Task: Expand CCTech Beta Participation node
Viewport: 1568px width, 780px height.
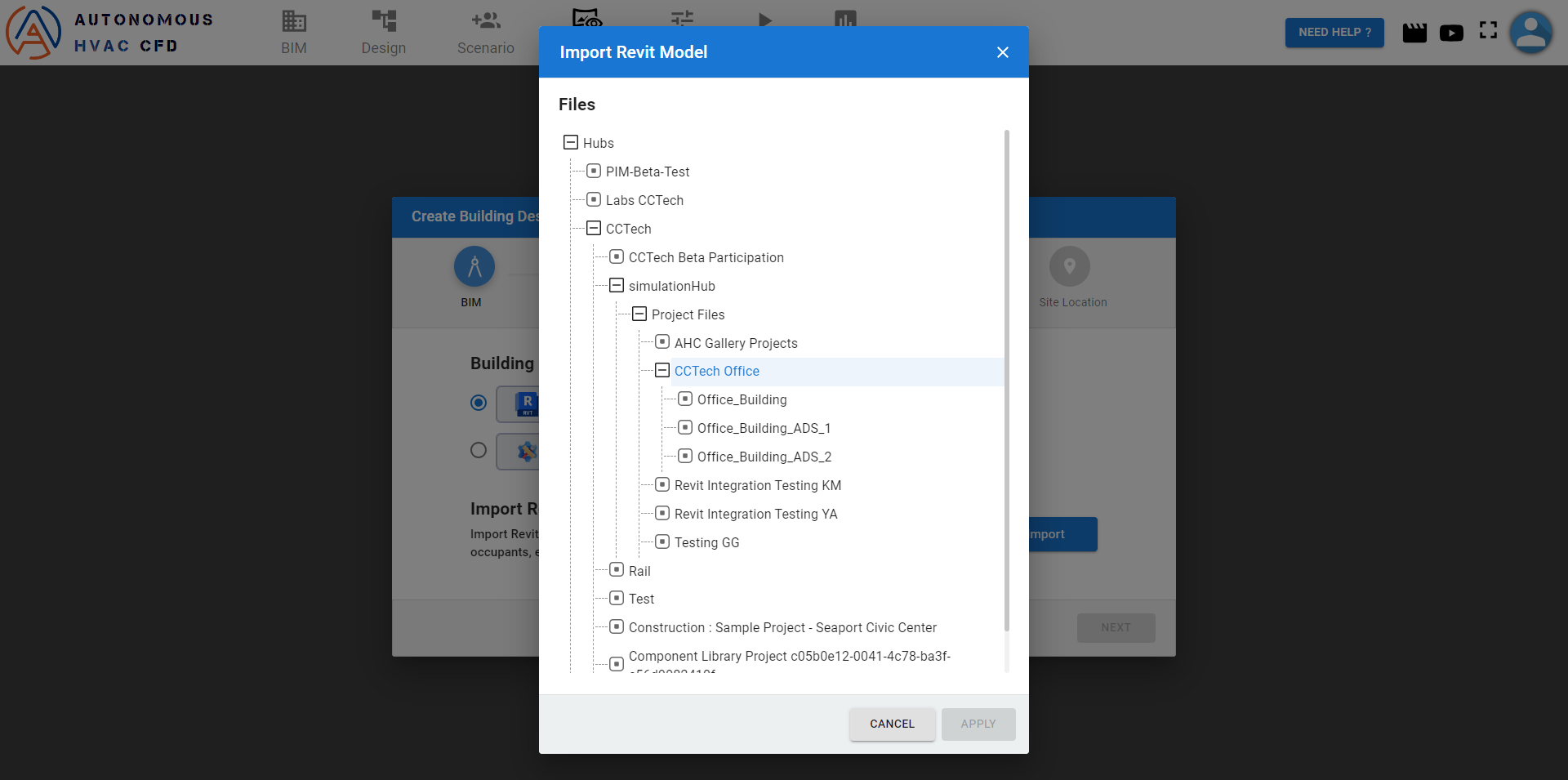Action: point(617,257)
